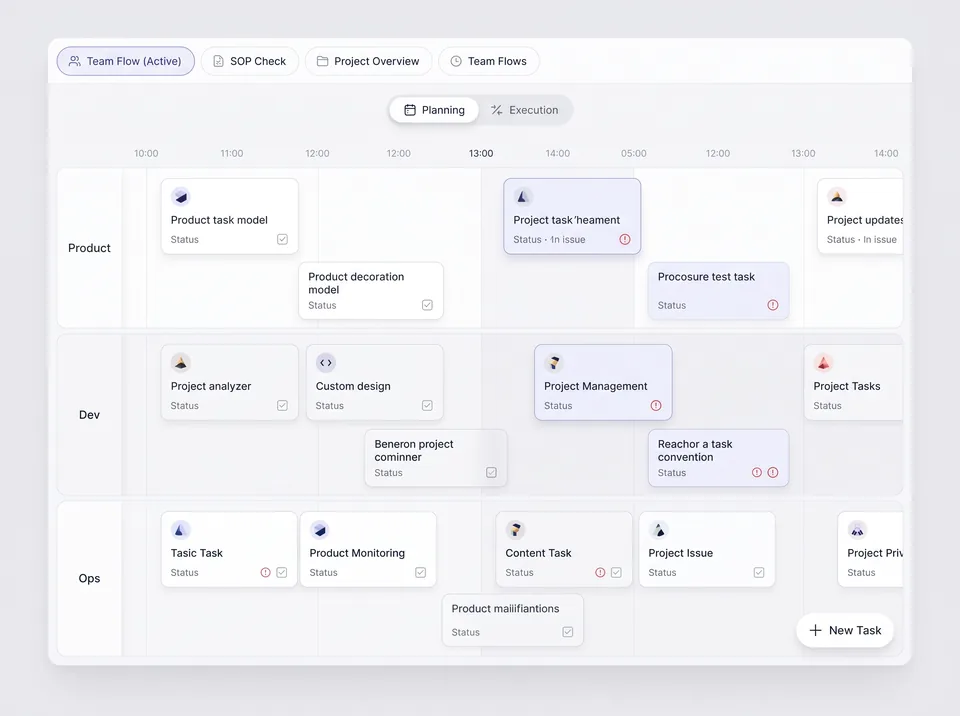Switch to the Execution view
The height and width of the screenshot is (716, 960).
point(525,110)
